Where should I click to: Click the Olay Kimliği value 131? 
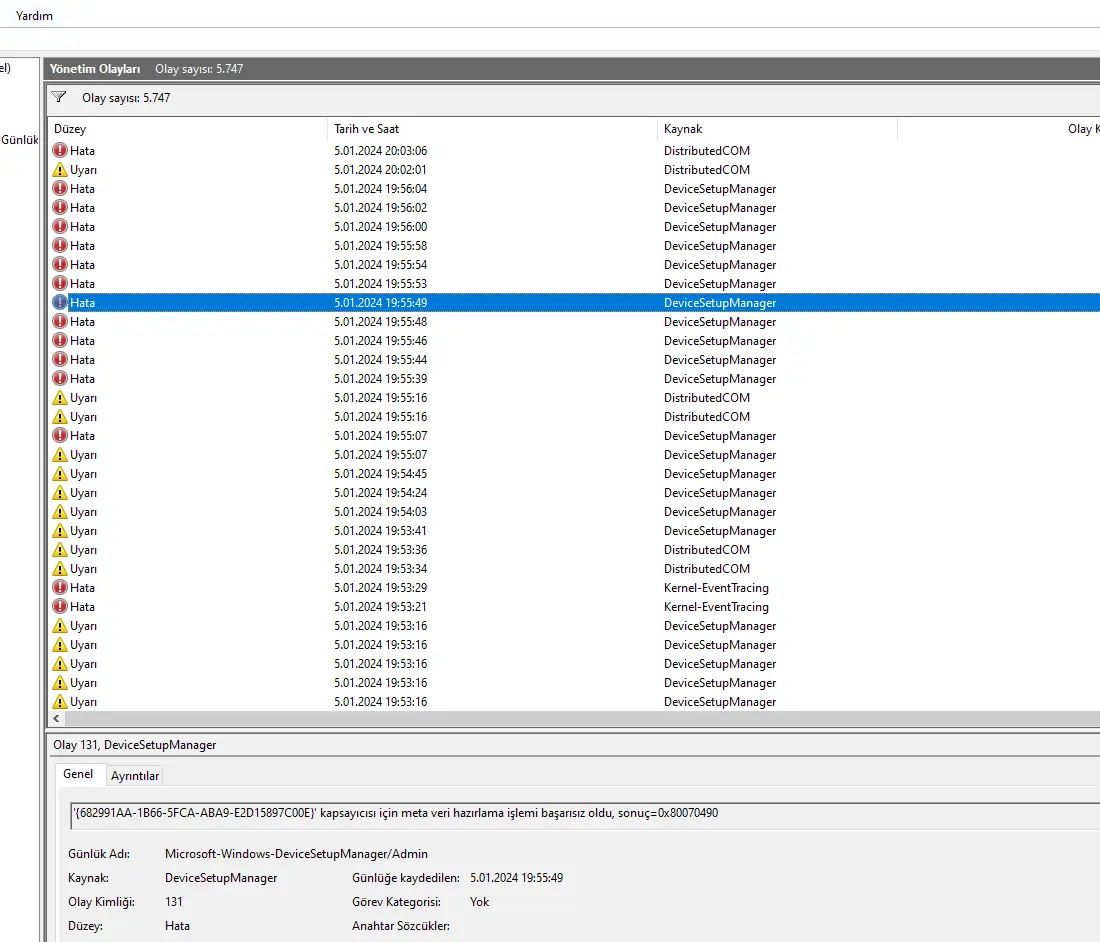tap(173, 901)
